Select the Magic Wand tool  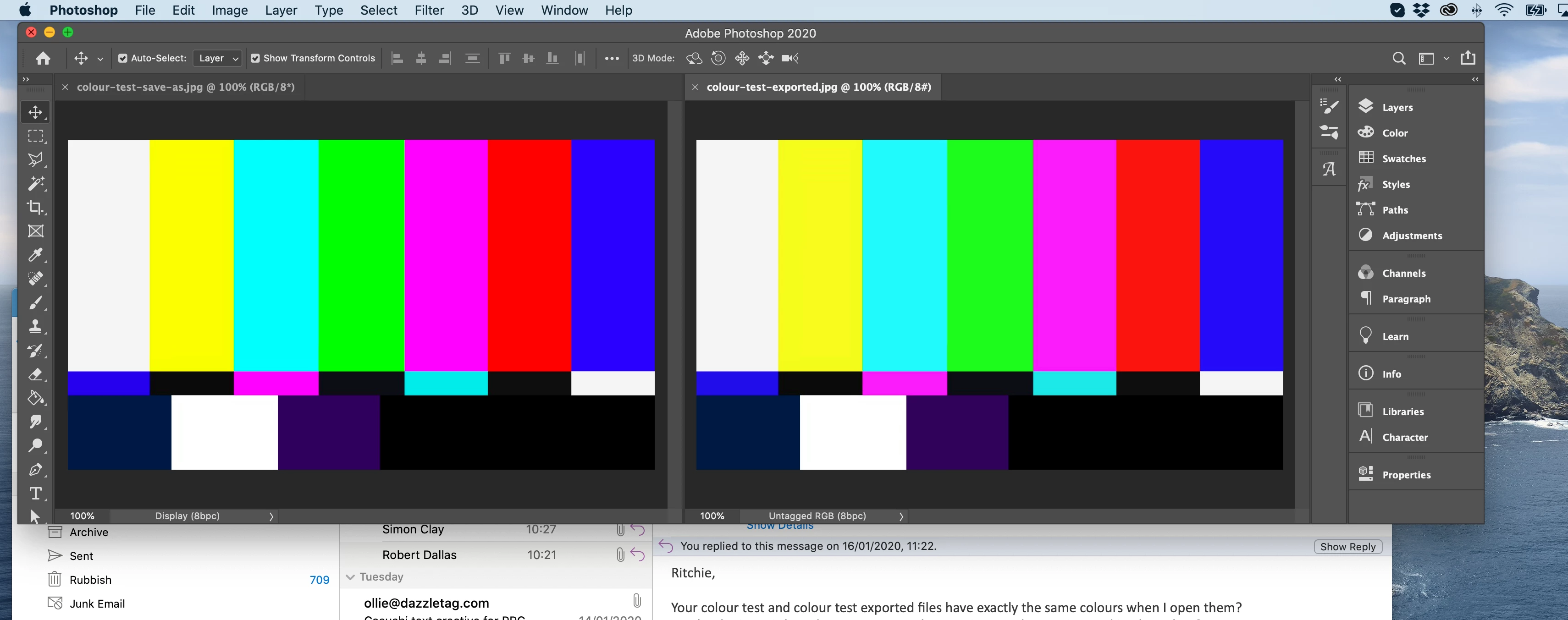[35, 183]
